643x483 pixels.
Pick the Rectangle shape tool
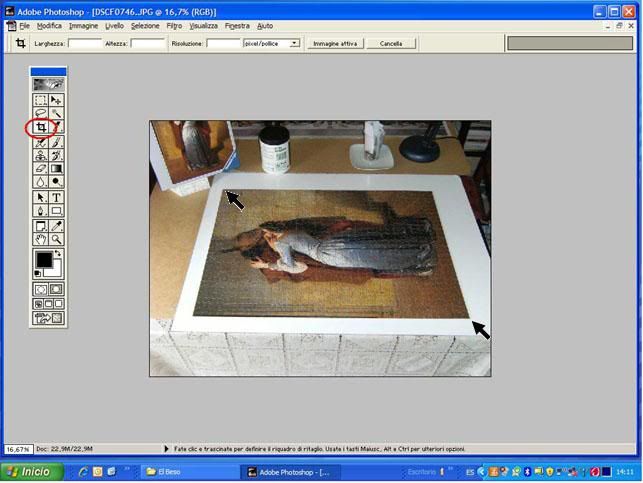coord(56,211)
